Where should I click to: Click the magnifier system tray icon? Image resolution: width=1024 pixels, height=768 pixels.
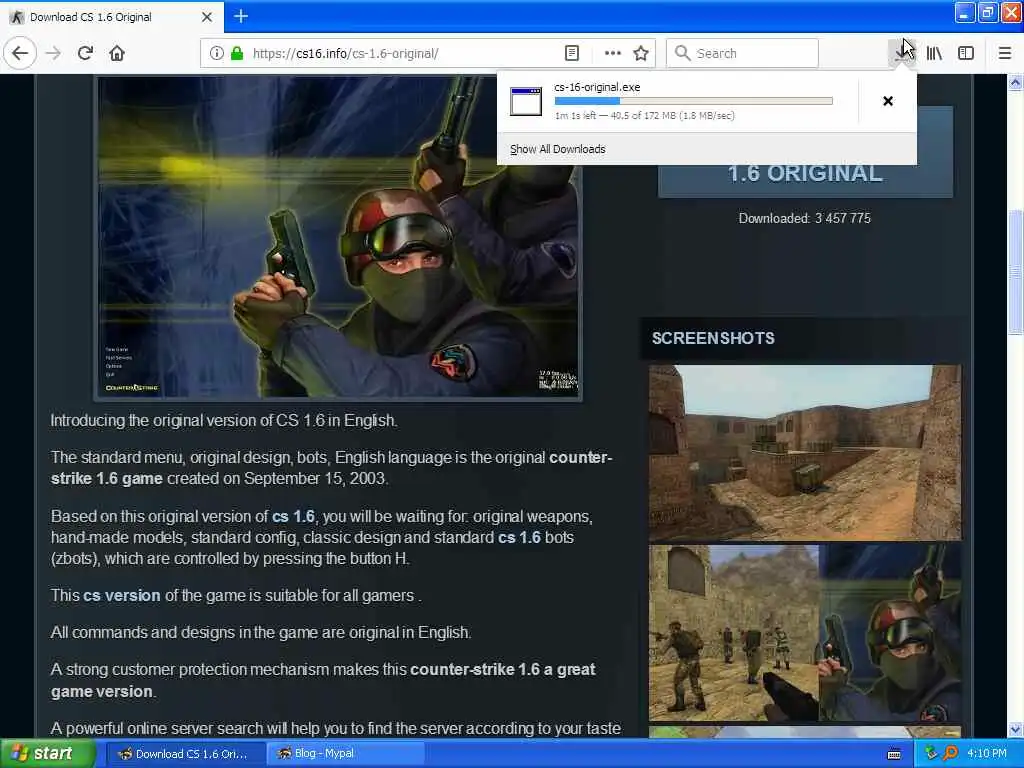[x=951, y=754]
